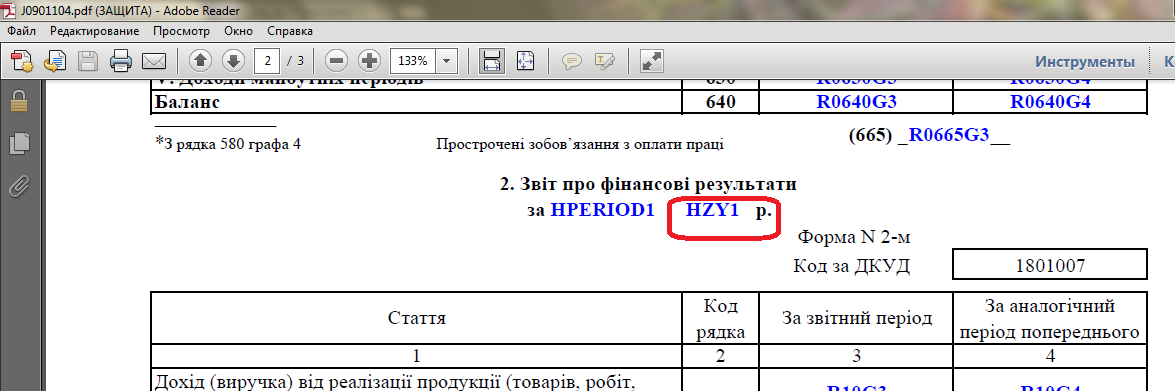
Task: Zoom out with the minus icon
Action: 337,60
